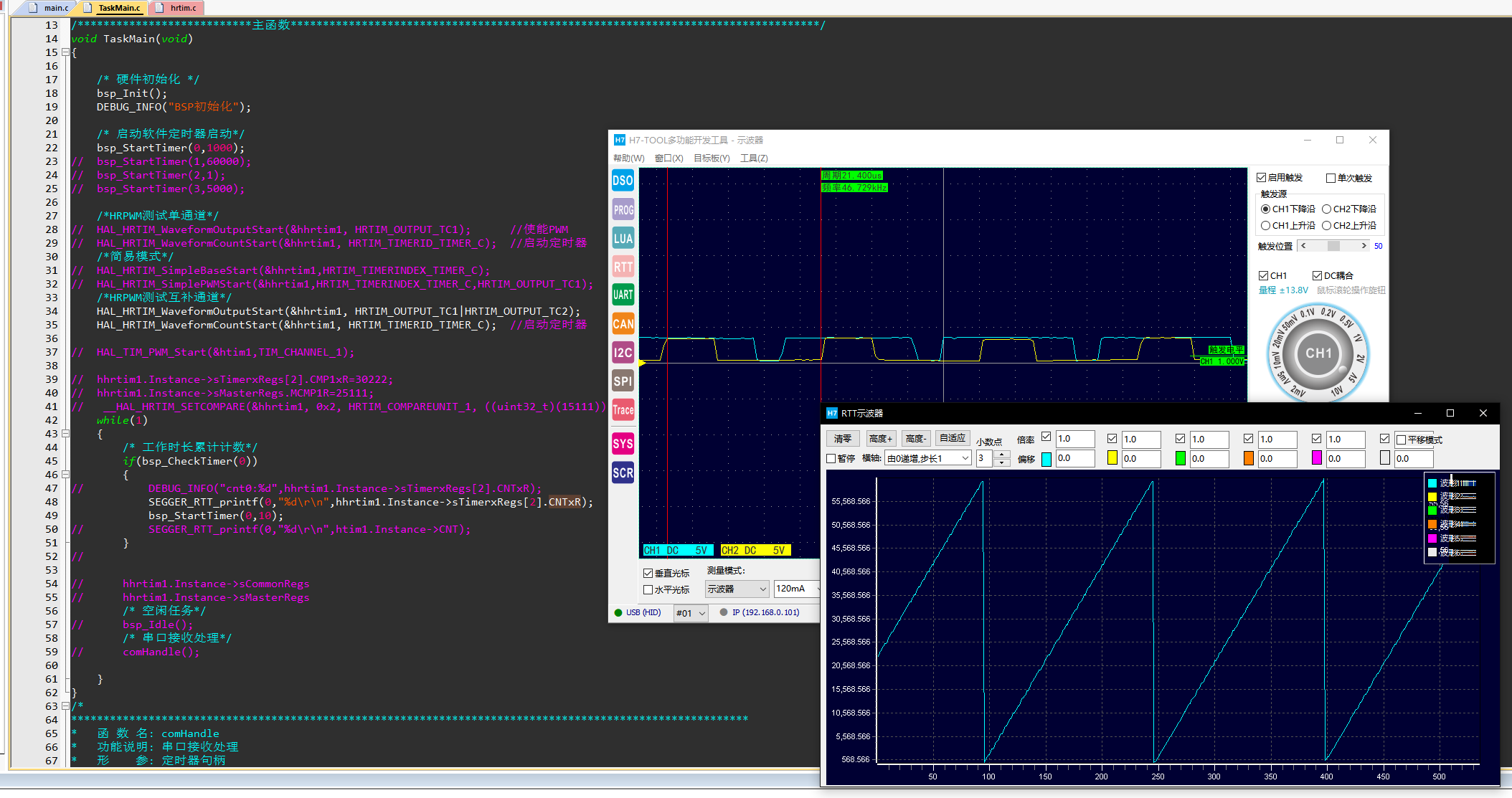
Task: Open the CAN bus module
Action: [623, 323]
